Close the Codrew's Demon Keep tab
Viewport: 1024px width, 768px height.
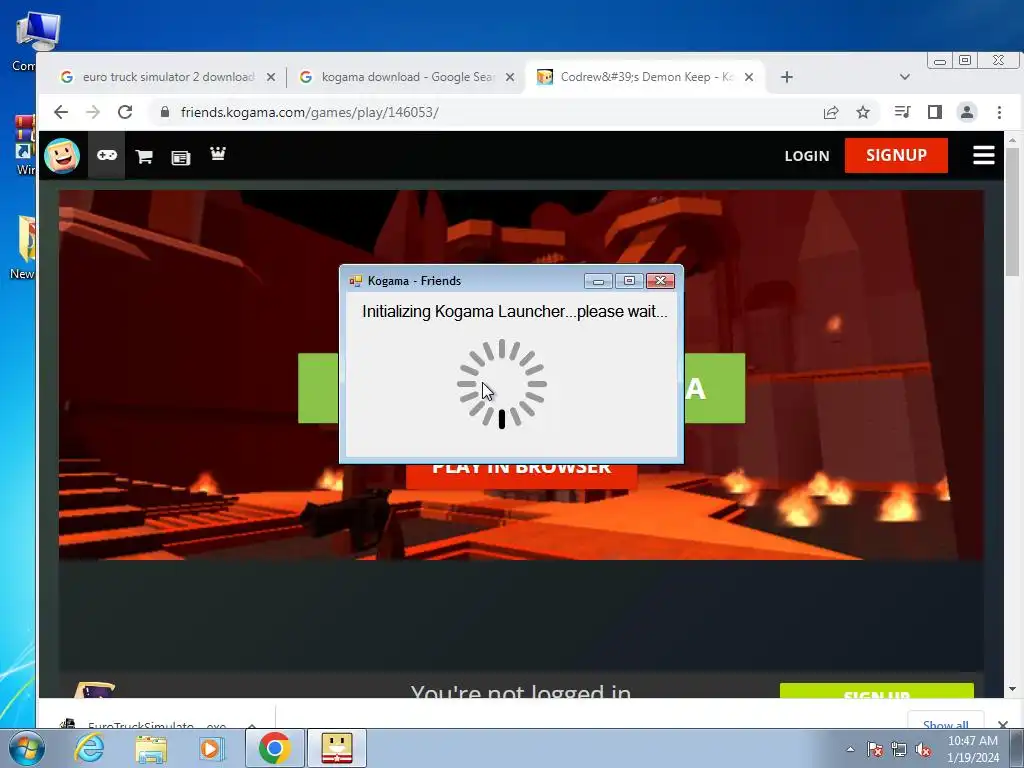coord(749,77)
